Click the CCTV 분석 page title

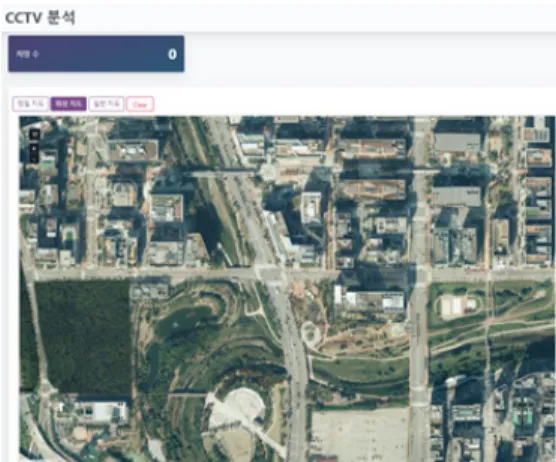[40, 18]
